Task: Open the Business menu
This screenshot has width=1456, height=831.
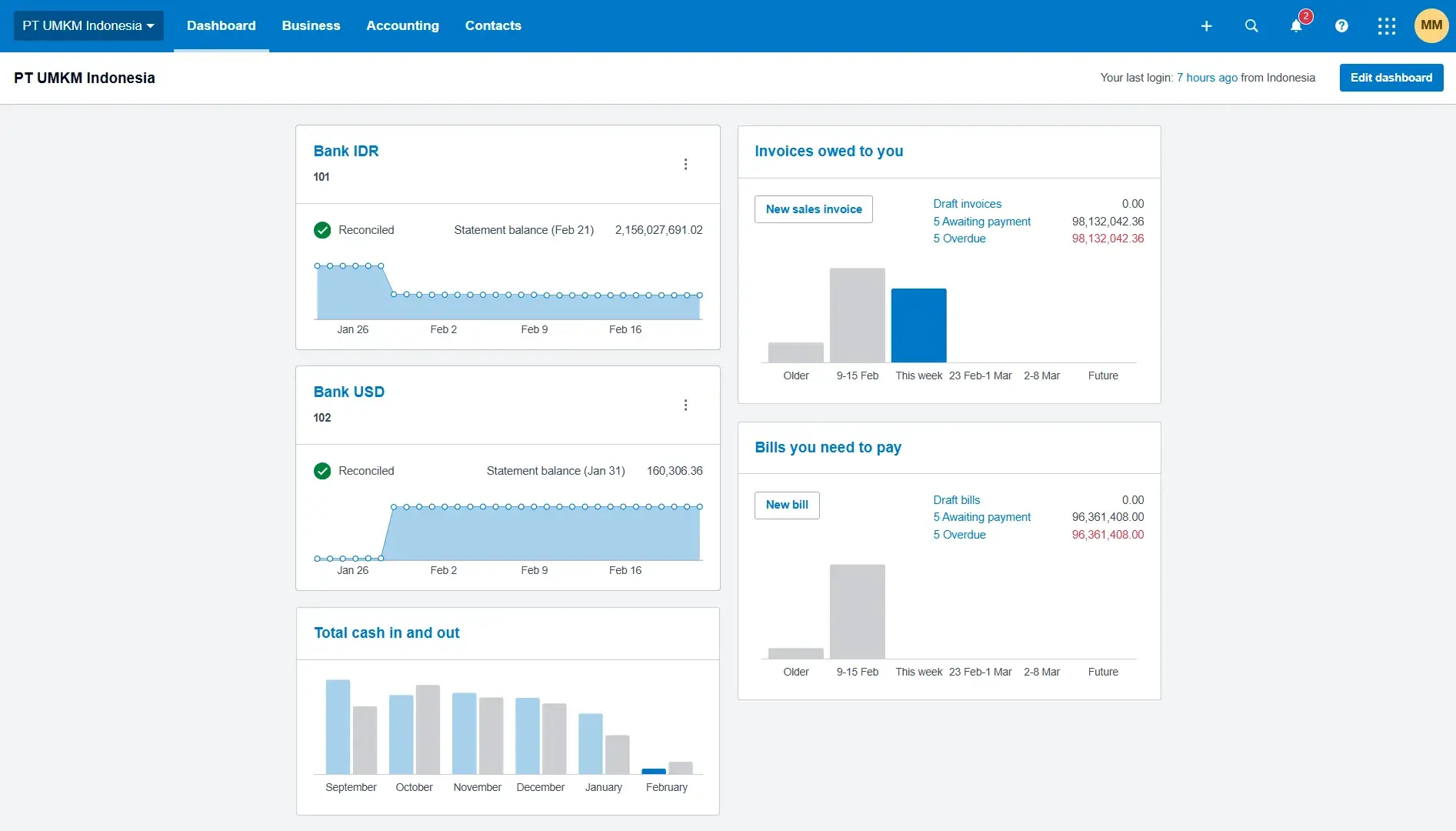Action: [311, 26]
